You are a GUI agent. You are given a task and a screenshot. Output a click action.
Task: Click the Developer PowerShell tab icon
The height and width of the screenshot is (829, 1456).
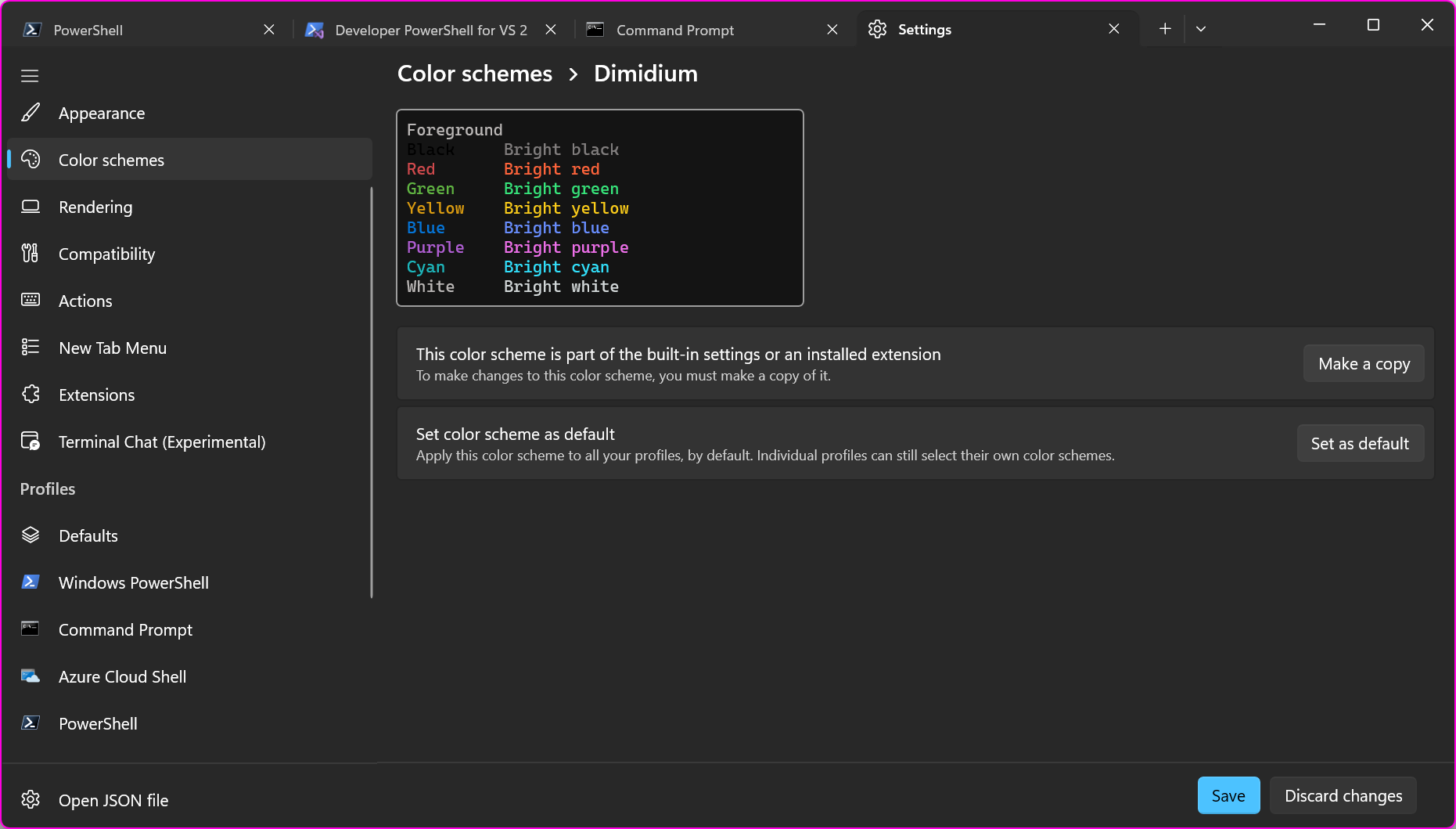coord(315,30)
